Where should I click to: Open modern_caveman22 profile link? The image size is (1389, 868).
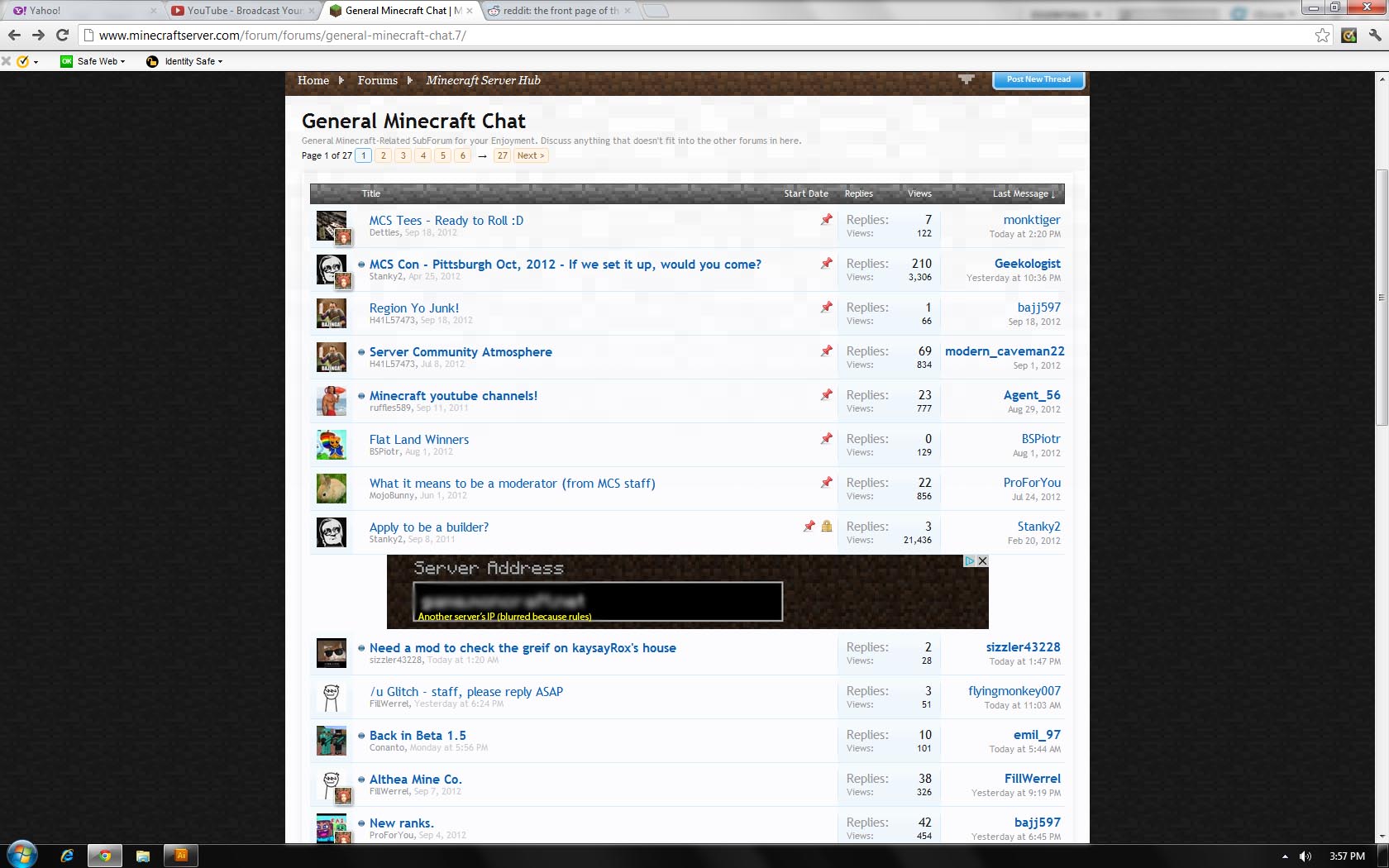[1005, 351]
